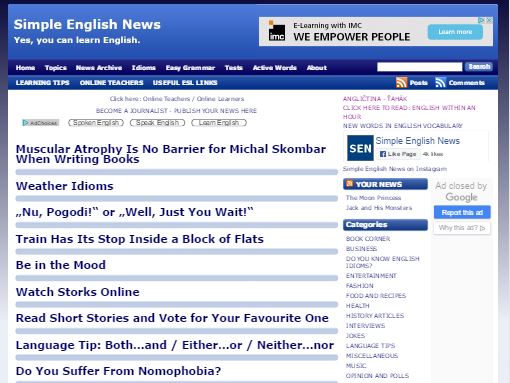Click the Search button

coord(479,67)
